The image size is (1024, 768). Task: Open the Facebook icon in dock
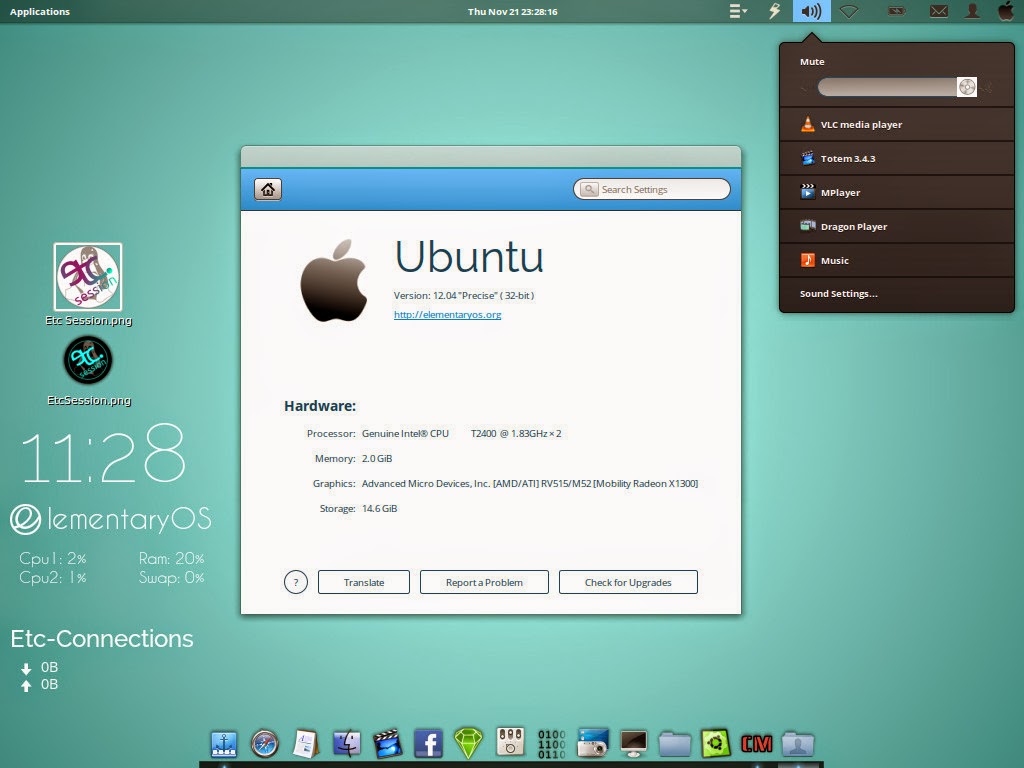click(x=428, y=744)
